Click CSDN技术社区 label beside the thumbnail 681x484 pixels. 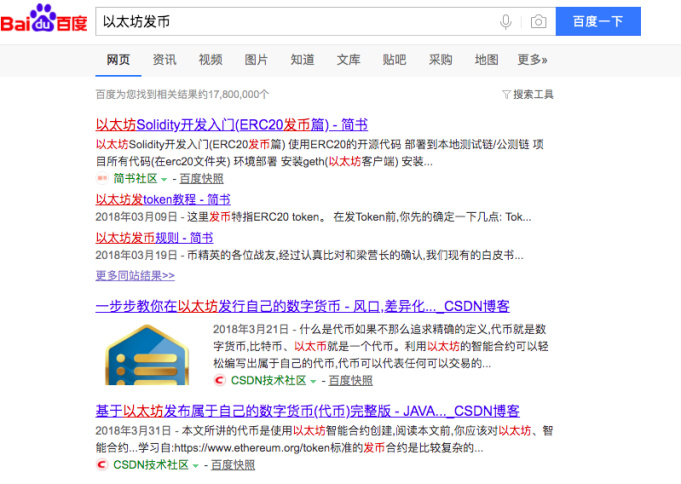coord(268,381)
